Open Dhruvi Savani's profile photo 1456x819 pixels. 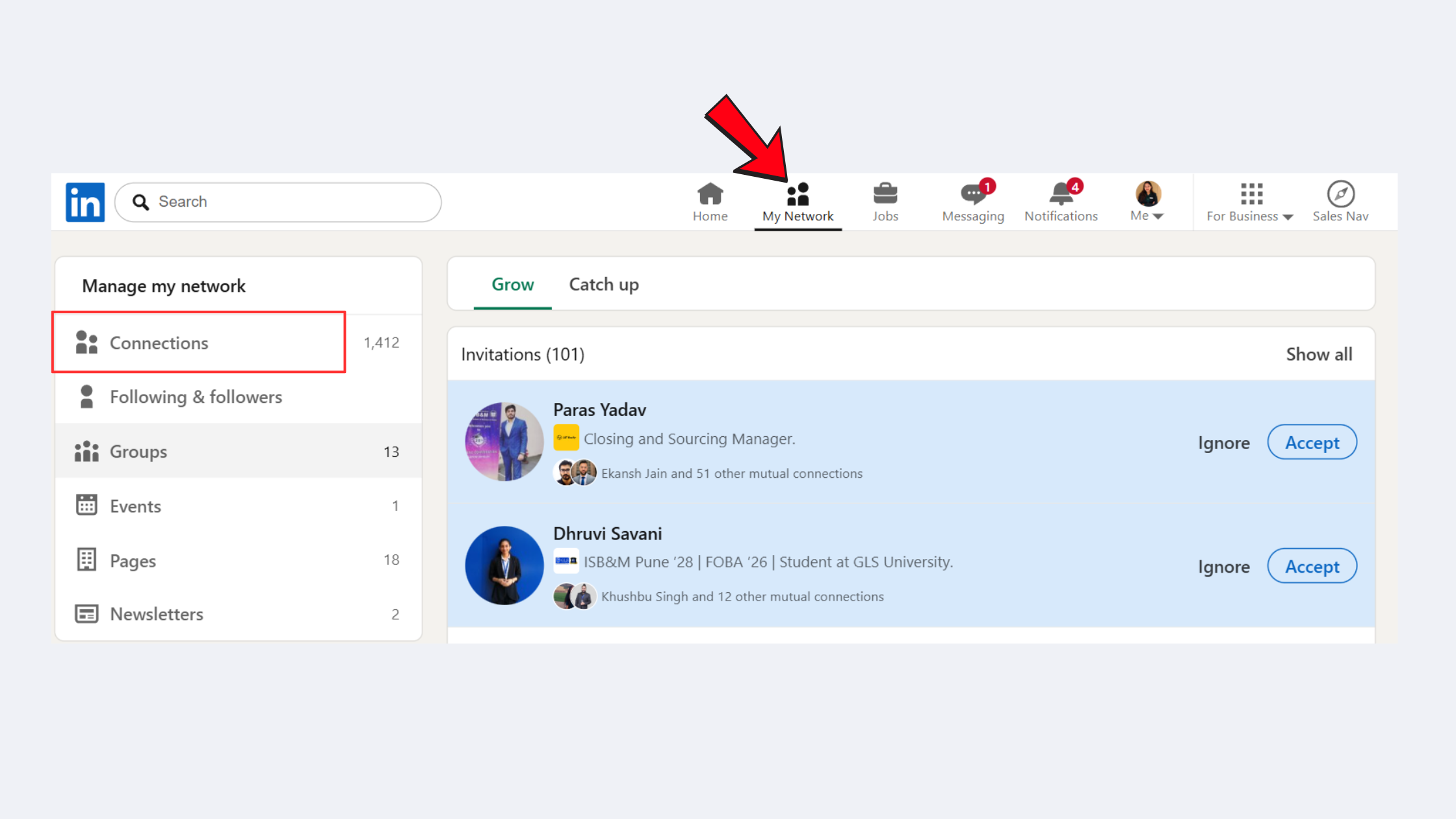[504, 565]
